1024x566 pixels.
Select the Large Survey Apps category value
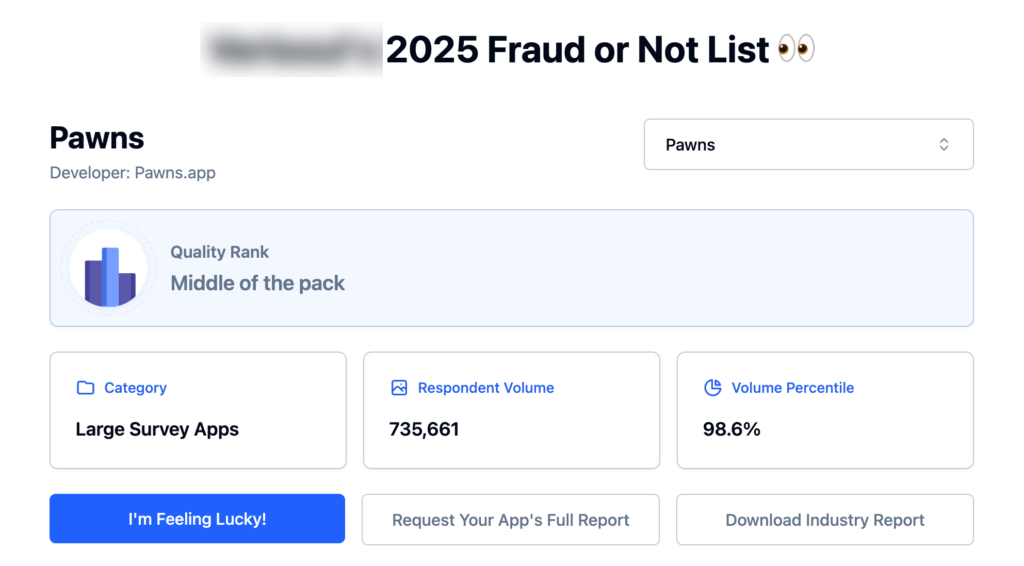point(157,430)
